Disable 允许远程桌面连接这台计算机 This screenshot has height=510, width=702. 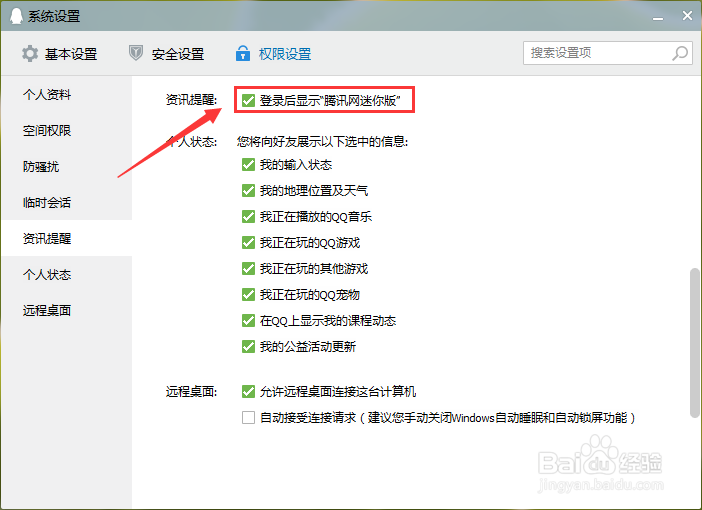(x=248, y=392)
